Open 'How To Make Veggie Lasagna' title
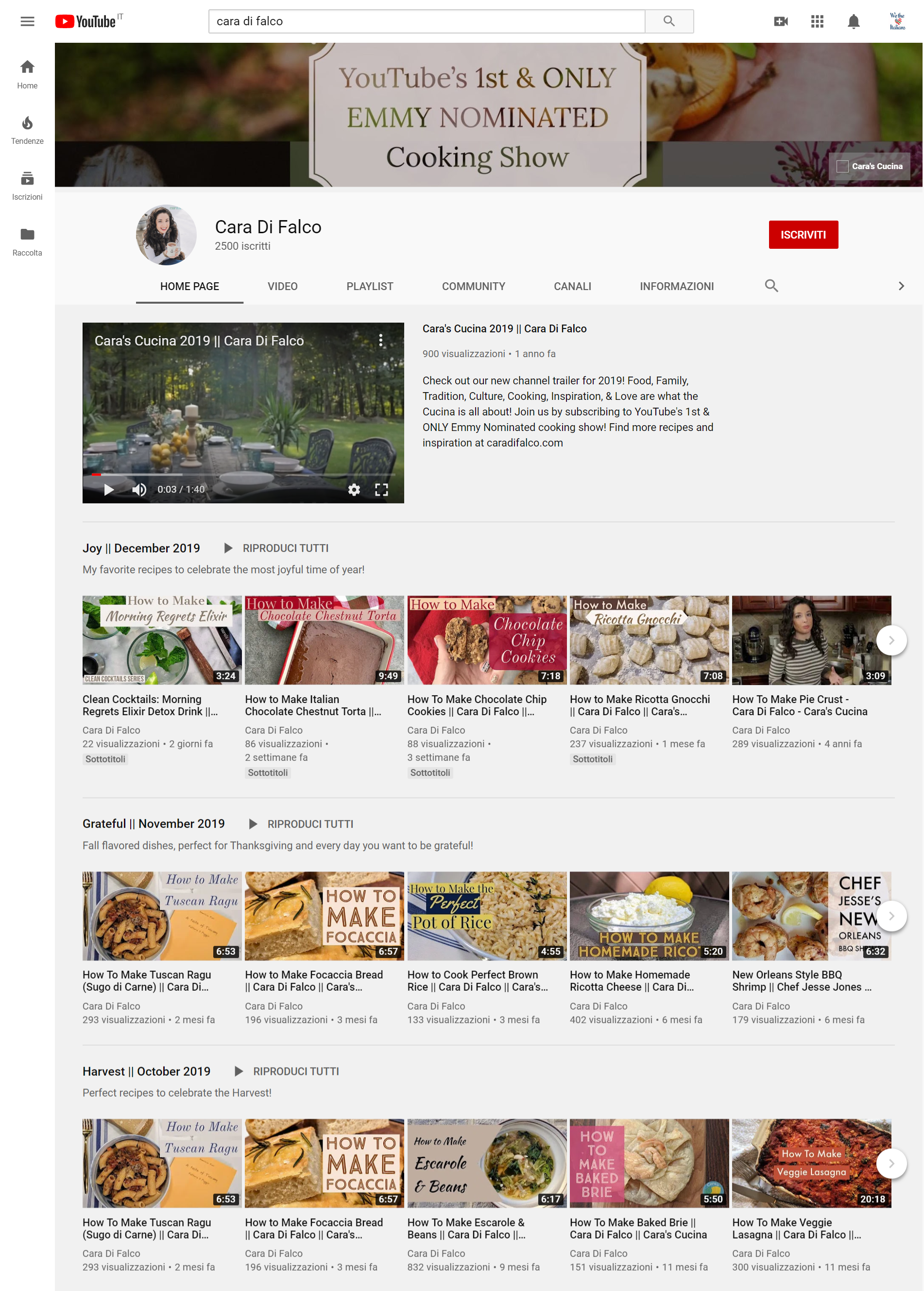The width and height of the screenshot is (924, 1291). click(x=797, y=1228)
